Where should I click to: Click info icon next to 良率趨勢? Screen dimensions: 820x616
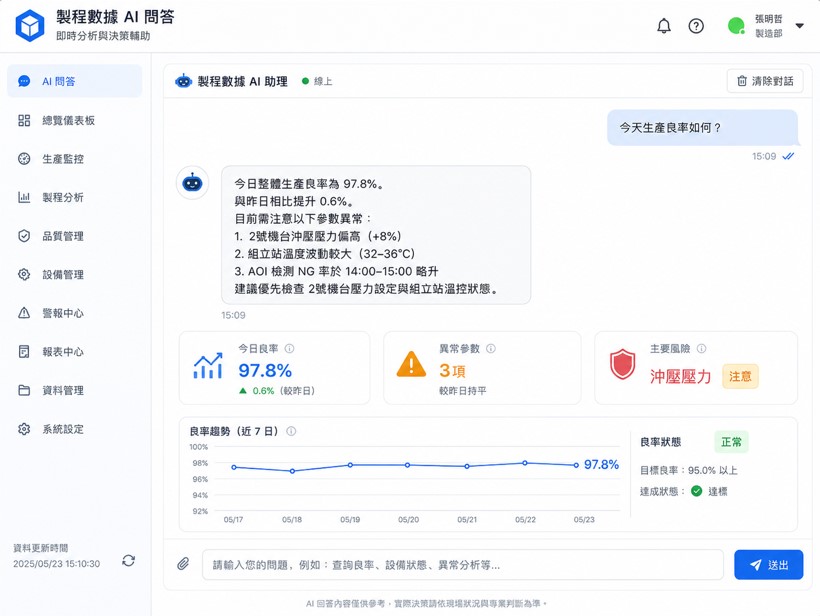pyautogui.click(x=291, y=431)
